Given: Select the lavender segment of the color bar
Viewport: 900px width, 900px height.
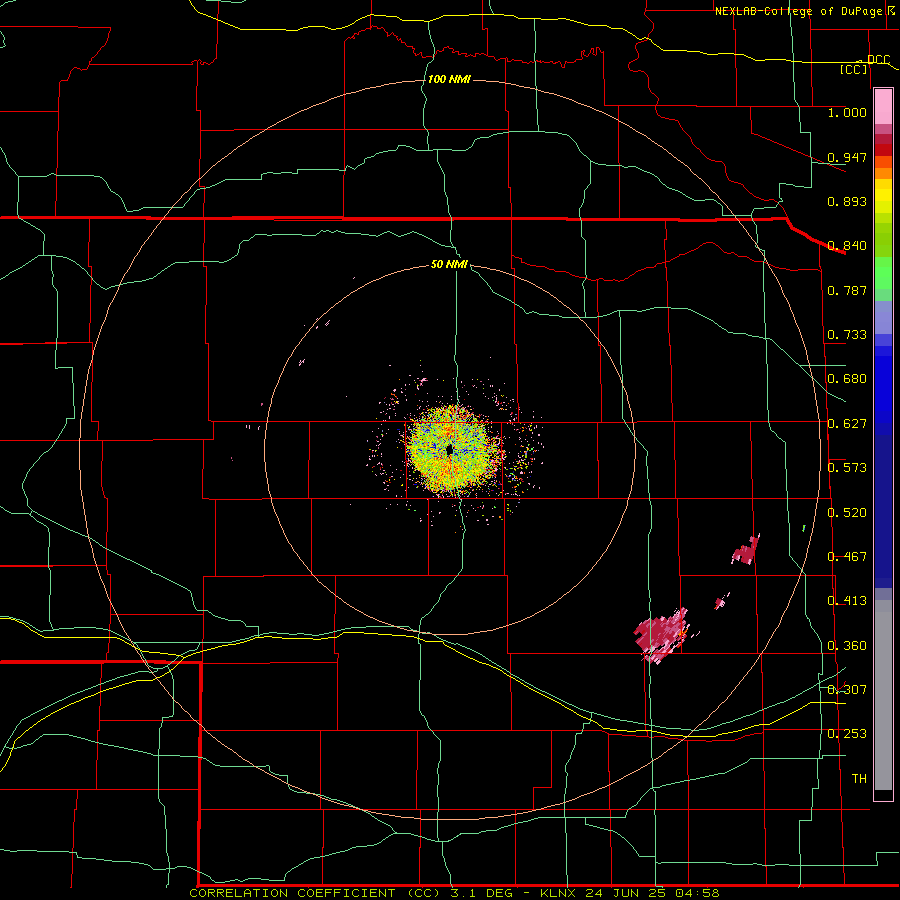Looking at the screenshot, I should click(x=883, y=317).
